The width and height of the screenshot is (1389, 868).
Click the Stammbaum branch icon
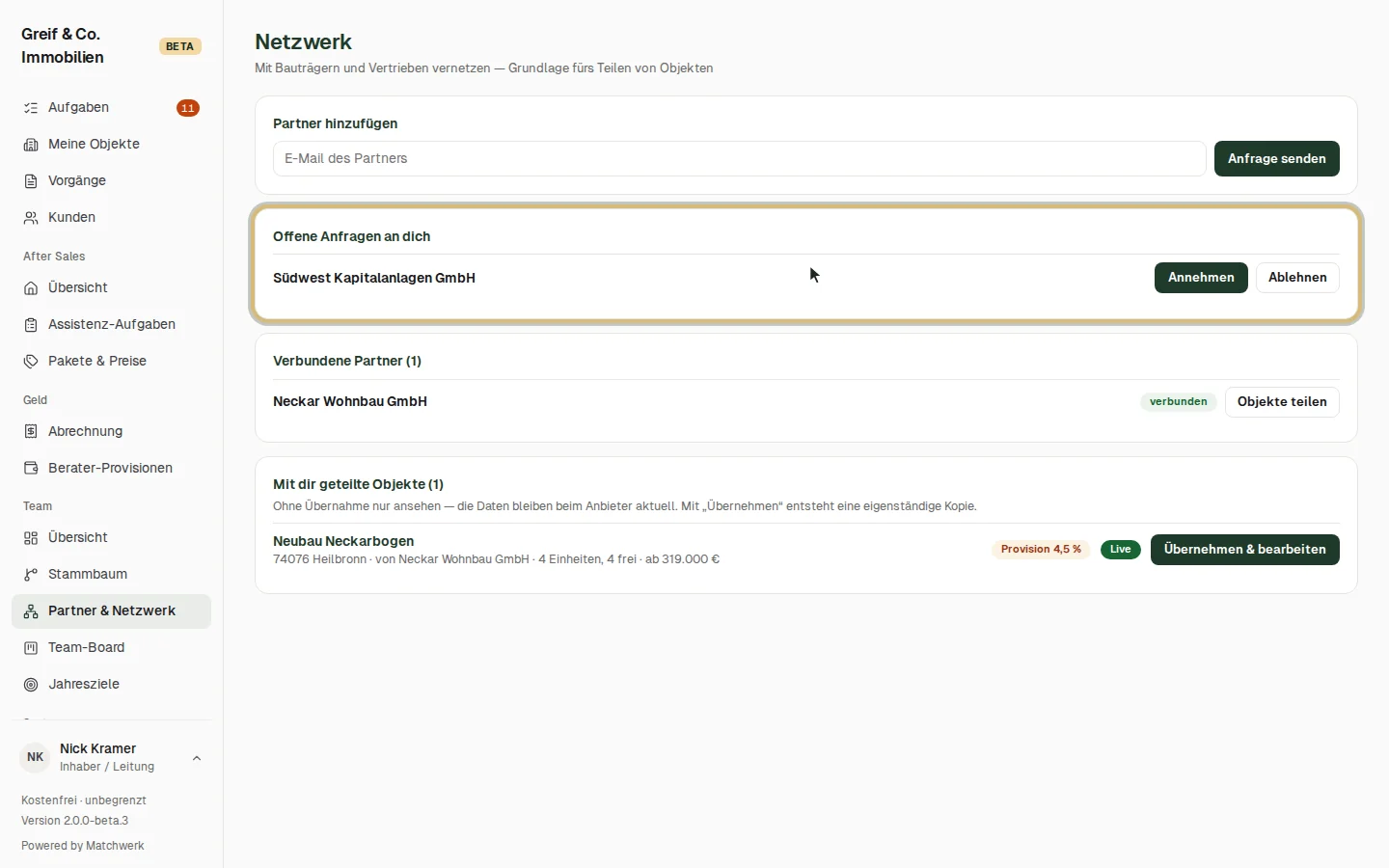(x=31, y=575)
